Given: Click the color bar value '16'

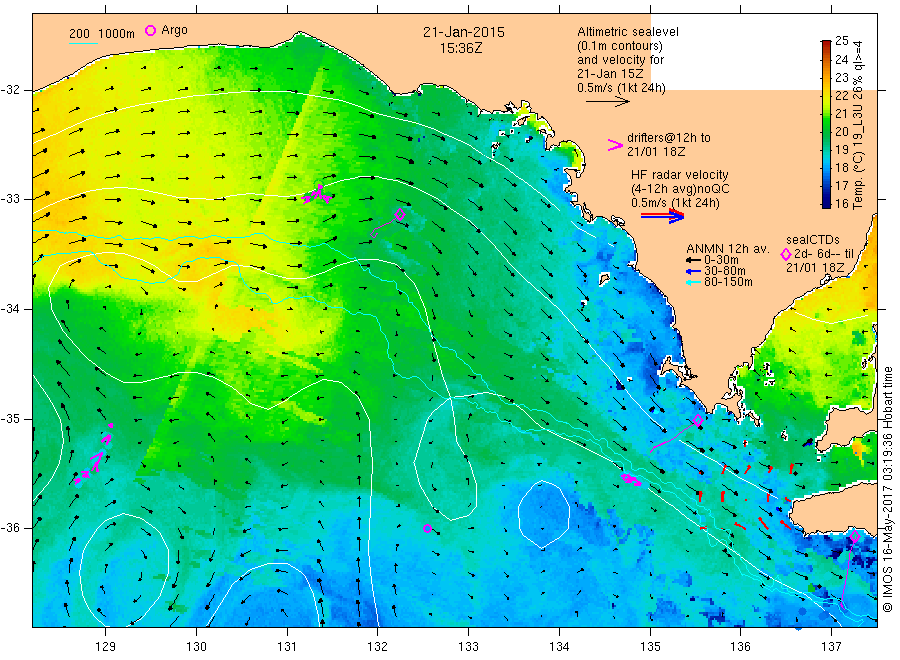Looking at the screenshot, I should (841, 204).
